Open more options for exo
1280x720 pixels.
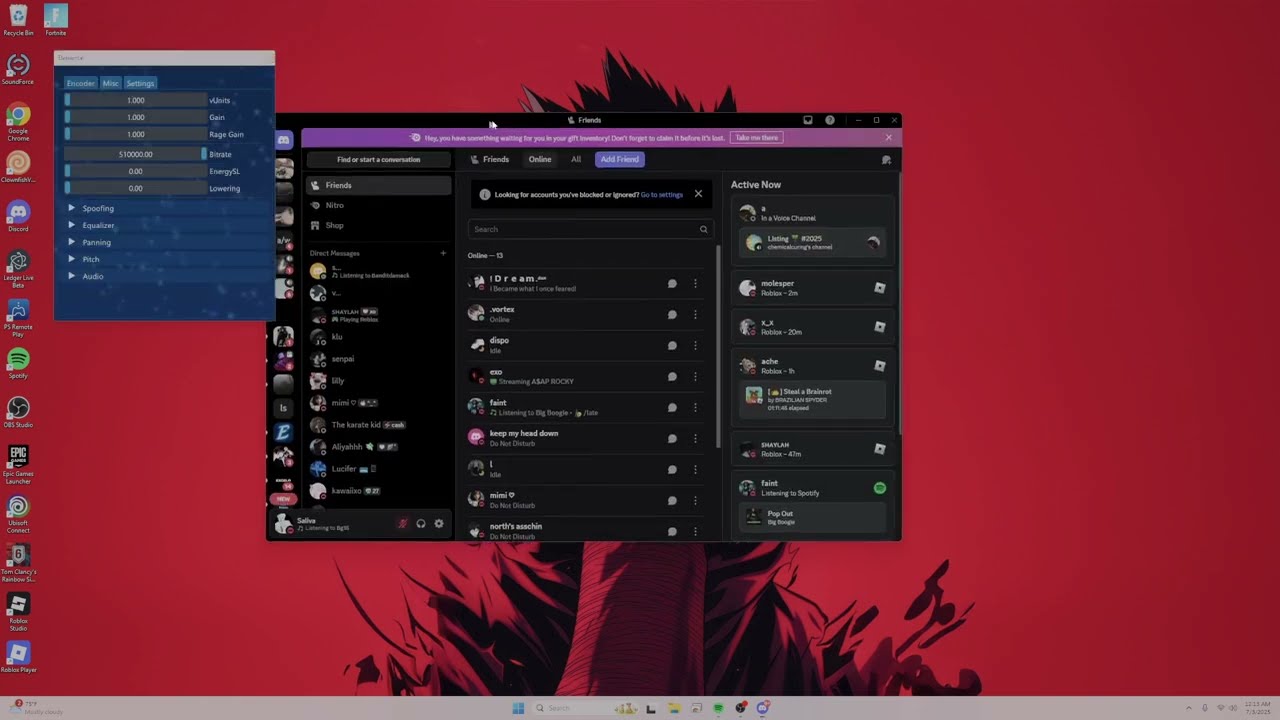coord(696,376)
